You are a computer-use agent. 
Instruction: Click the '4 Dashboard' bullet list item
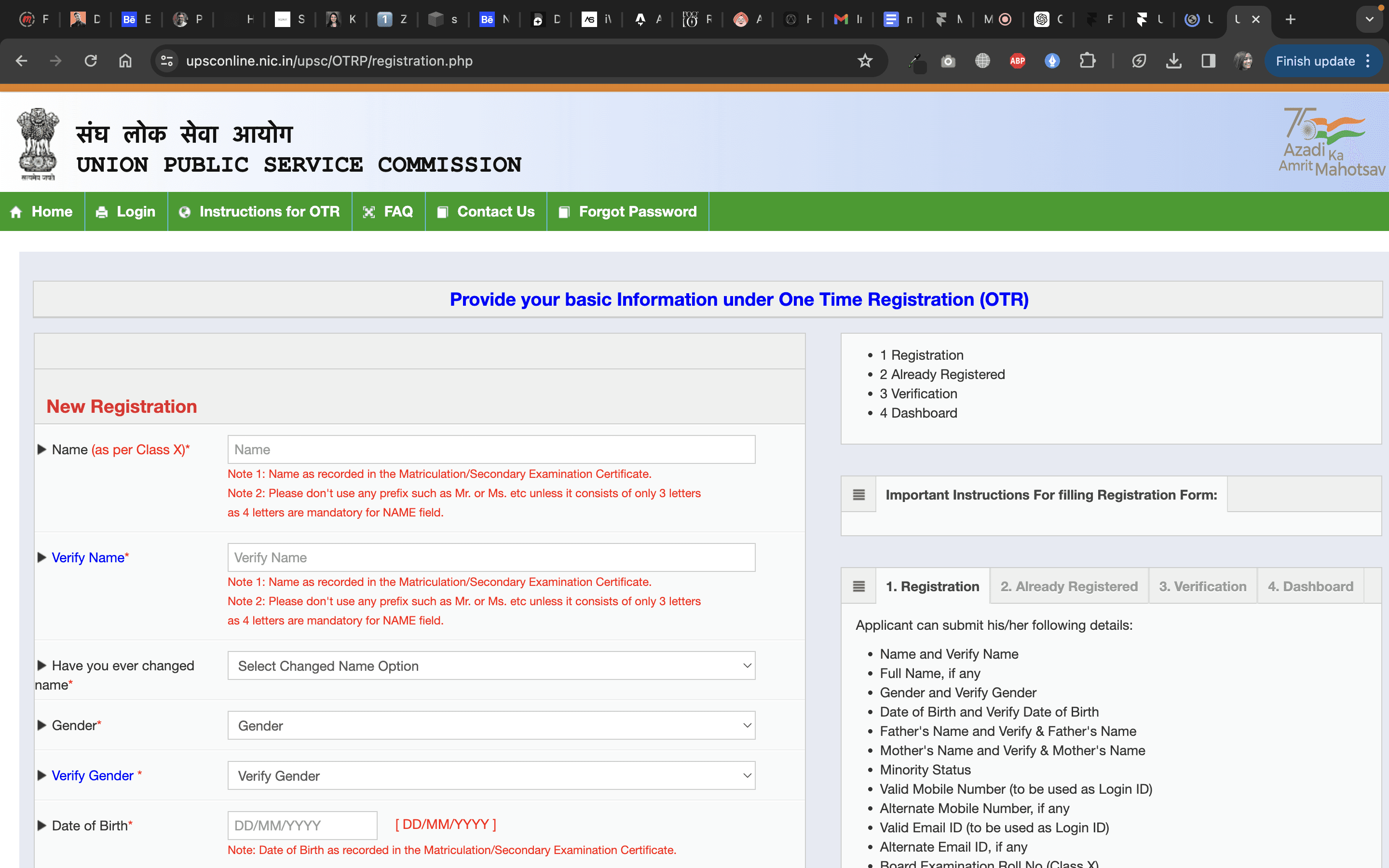[x=918, y=413]
